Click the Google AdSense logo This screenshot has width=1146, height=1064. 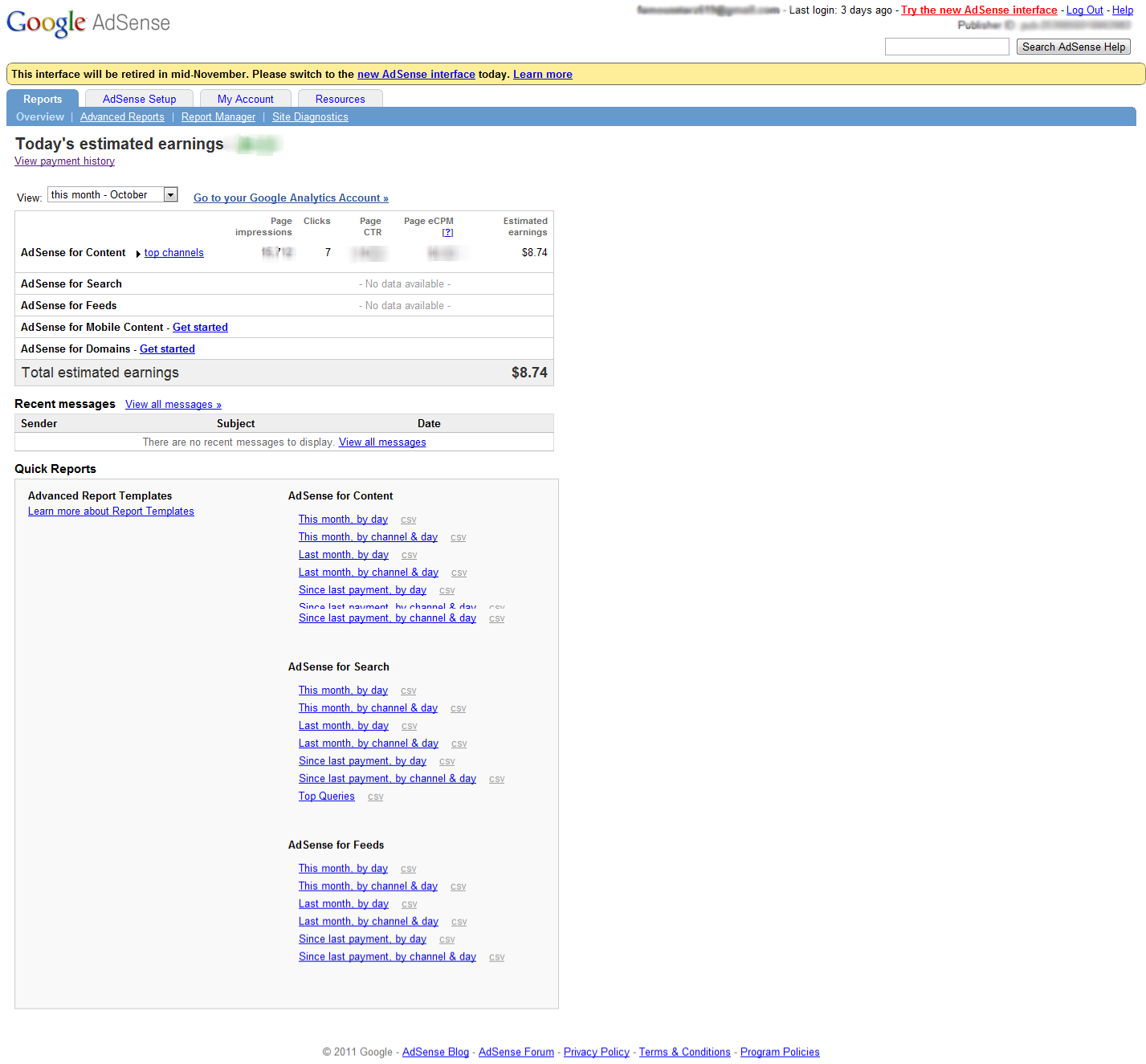[88, 22]
